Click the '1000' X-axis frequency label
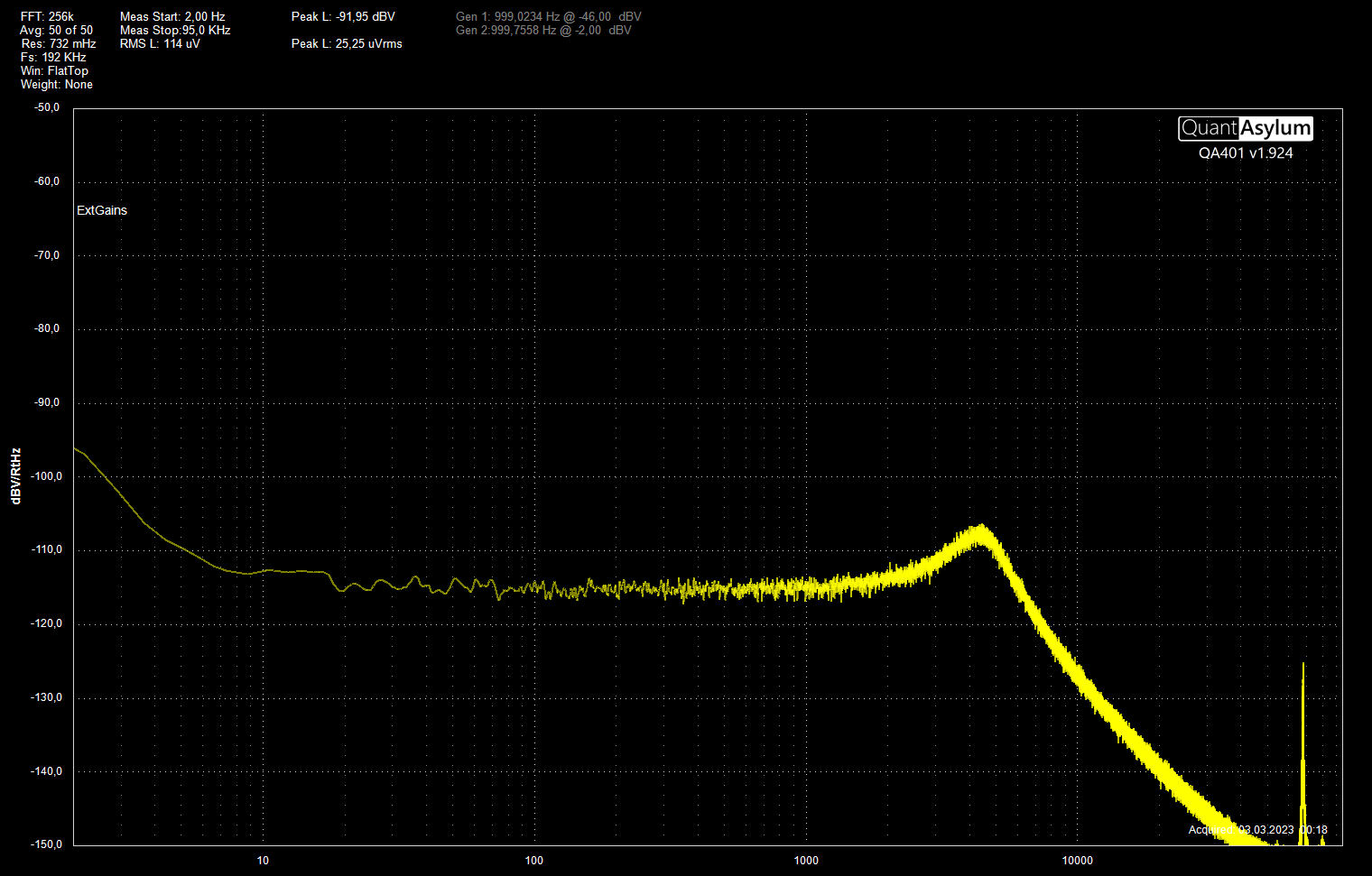1372x876 pixels. 806,861
